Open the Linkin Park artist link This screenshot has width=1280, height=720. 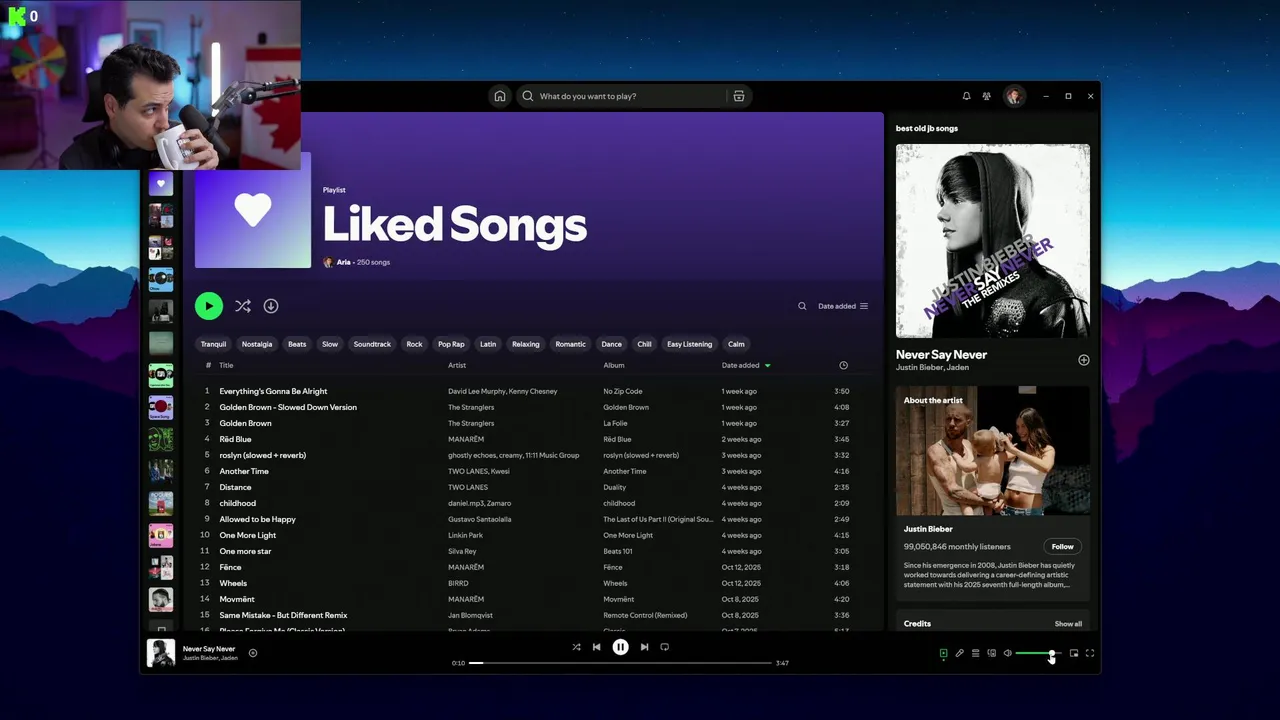click(466, 535)
